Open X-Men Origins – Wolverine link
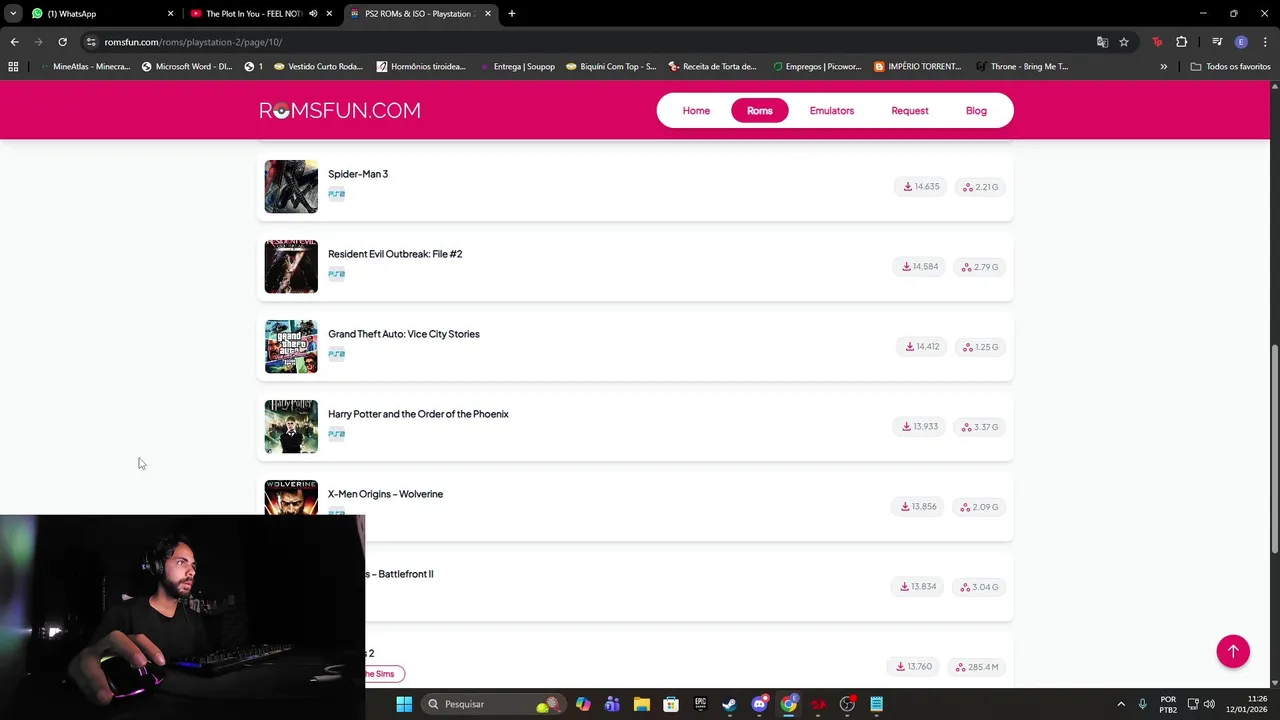This screenshot has height=720, width=1280. point(385,494)
